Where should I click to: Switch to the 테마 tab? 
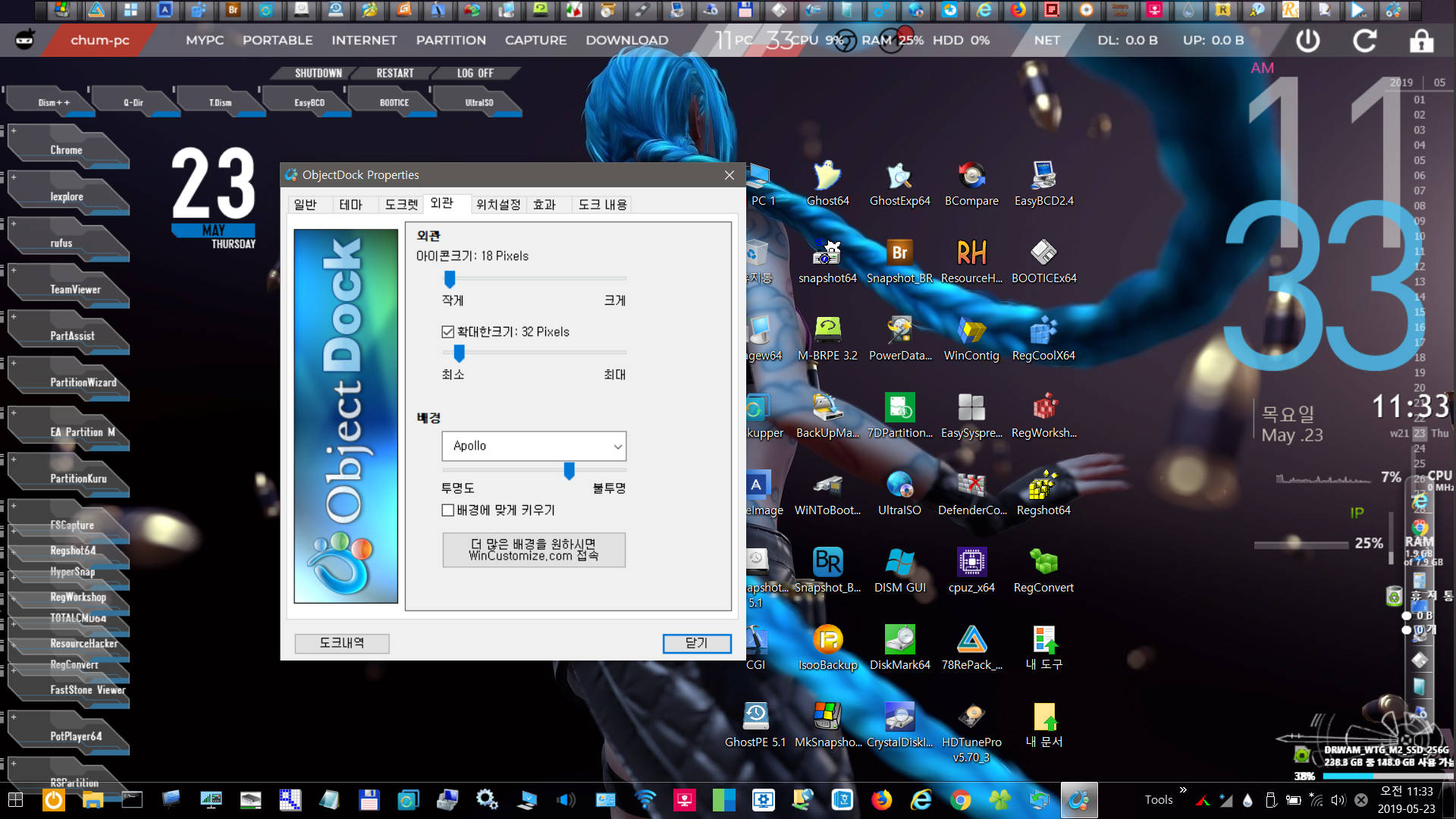[x=351, y=205]
